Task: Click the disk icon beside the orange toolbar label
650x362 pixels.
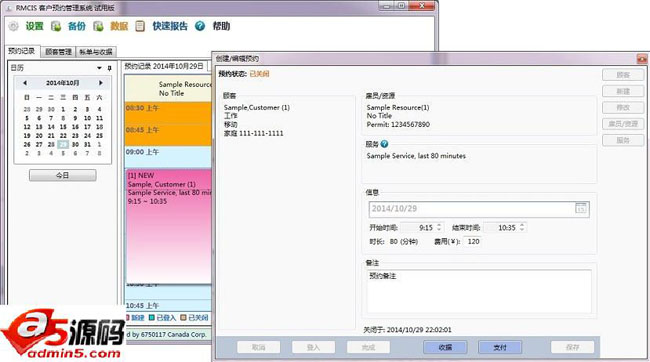Action: pos(98,26)
